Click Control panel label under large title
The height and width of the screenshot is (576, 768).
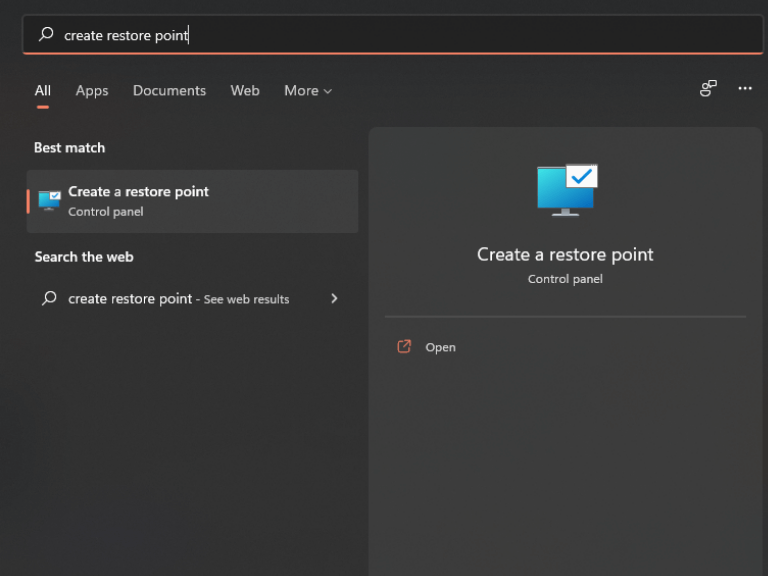pos(565,279)
